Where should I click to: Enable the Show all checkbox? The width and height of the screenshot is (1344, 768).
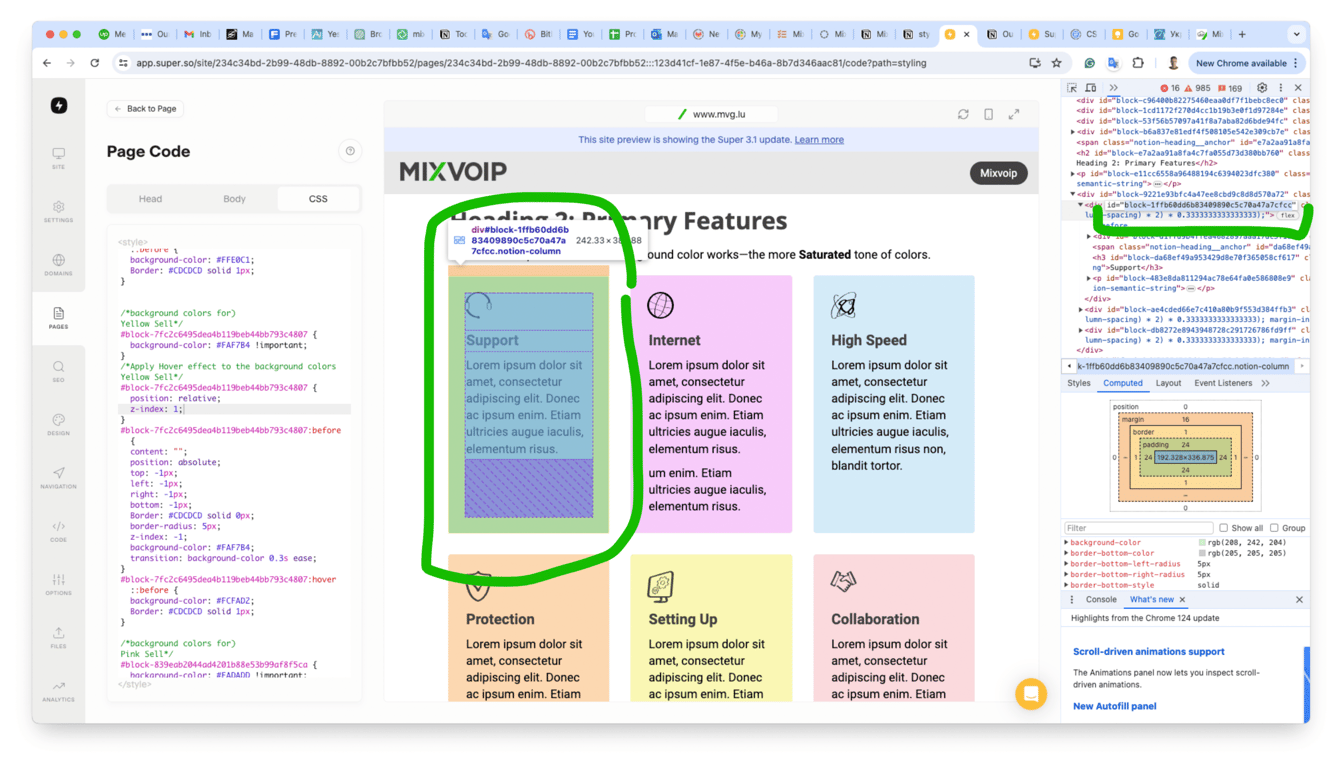pos(1223,528)
